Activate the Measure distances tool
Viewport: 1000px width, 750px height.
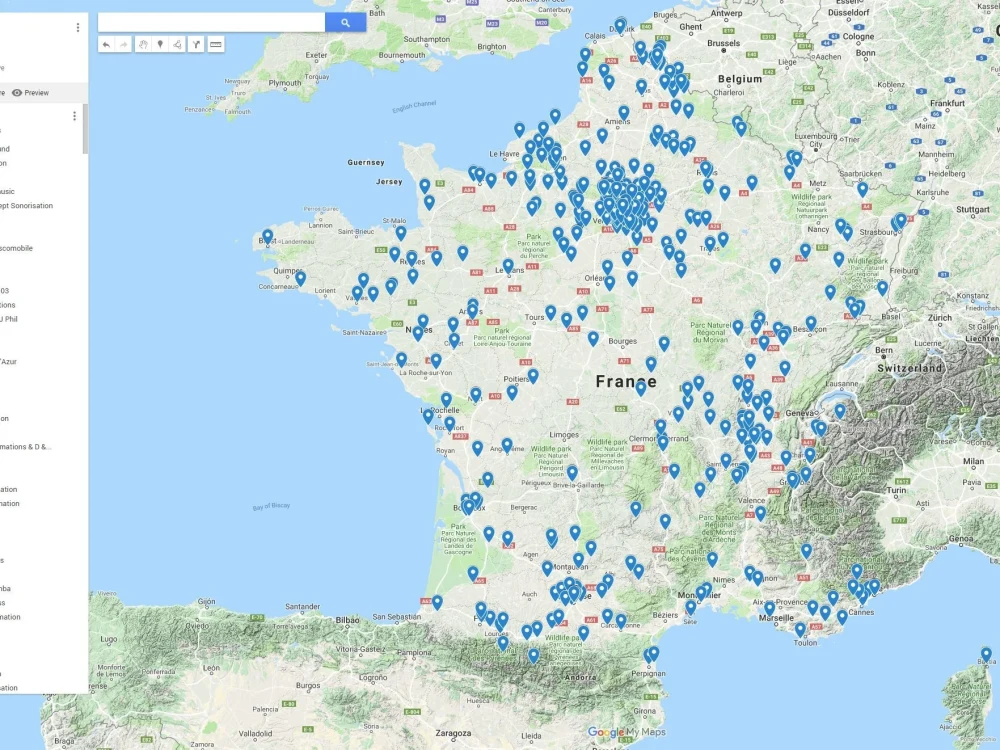point(216,44)
